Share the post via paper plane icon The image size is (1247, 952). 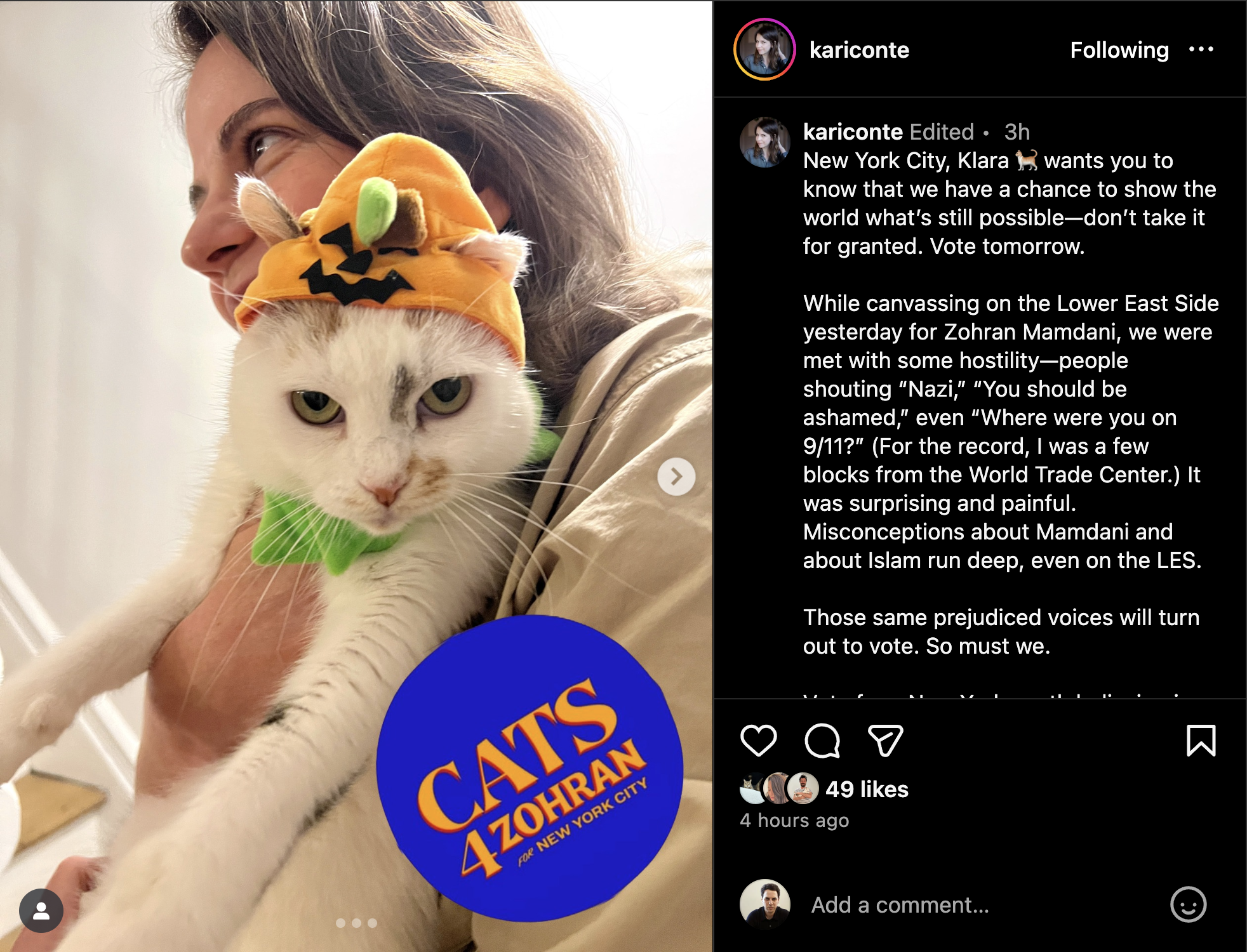(x=885, y=741)
